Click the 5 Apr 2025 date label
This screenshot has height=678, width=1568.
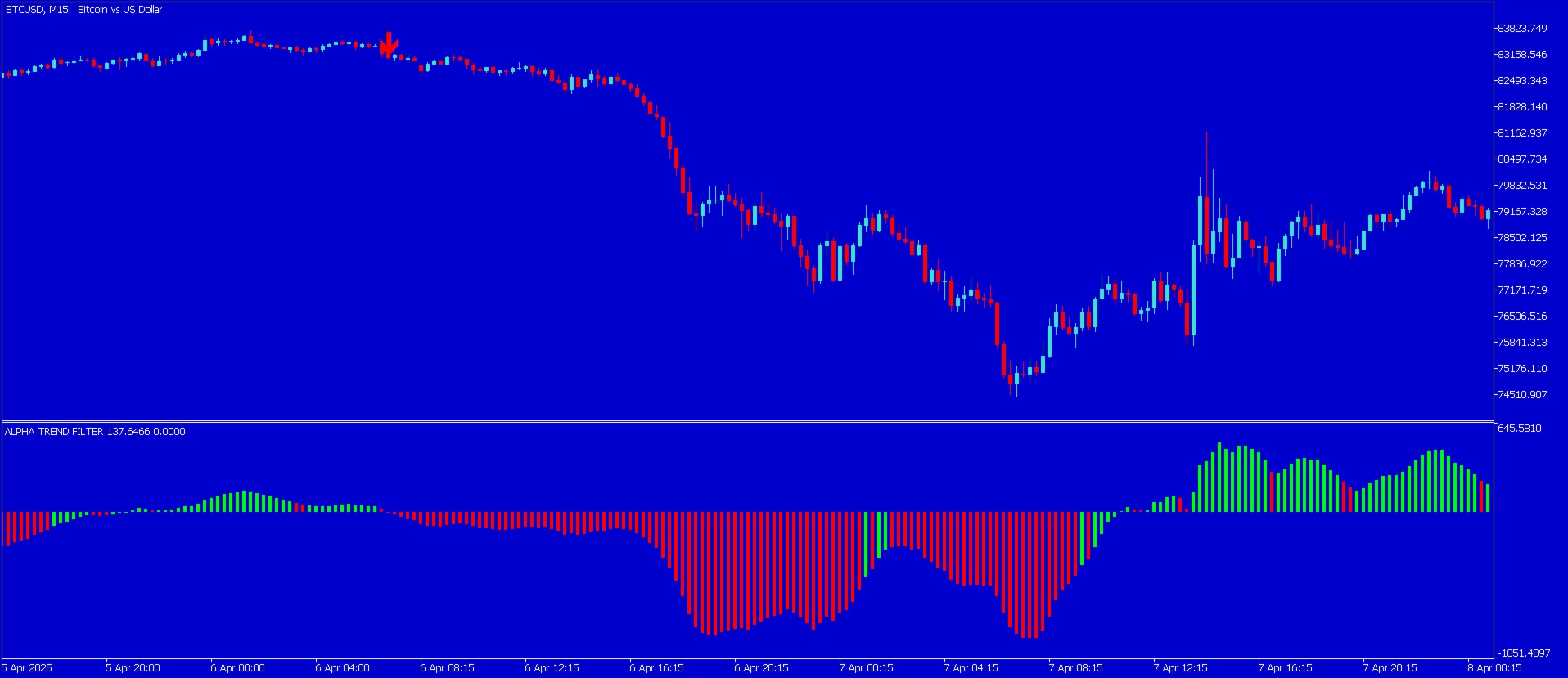coord(26,668)
